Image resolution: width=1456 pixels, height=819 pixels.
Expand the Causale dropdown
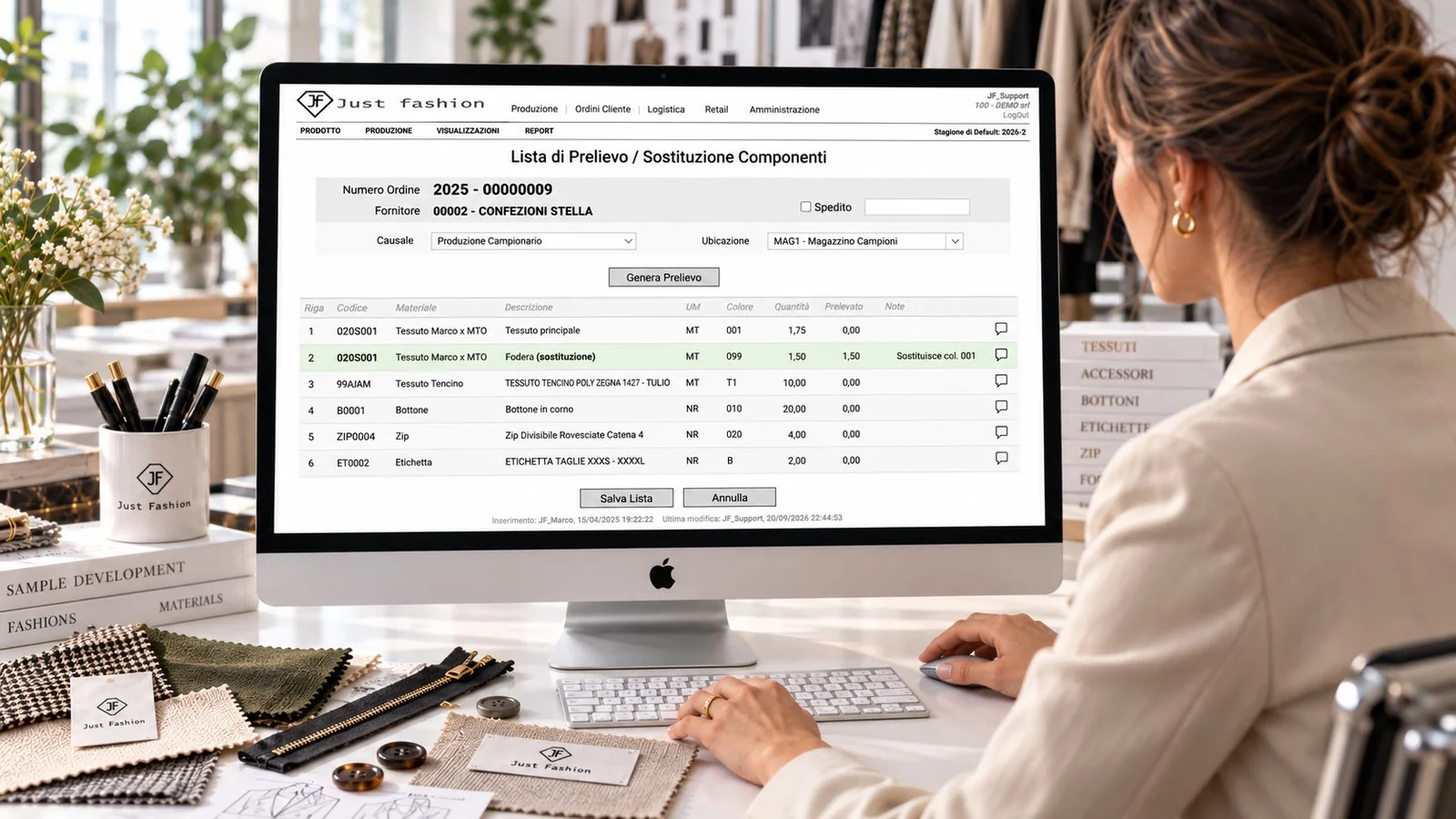coord(533,241)
